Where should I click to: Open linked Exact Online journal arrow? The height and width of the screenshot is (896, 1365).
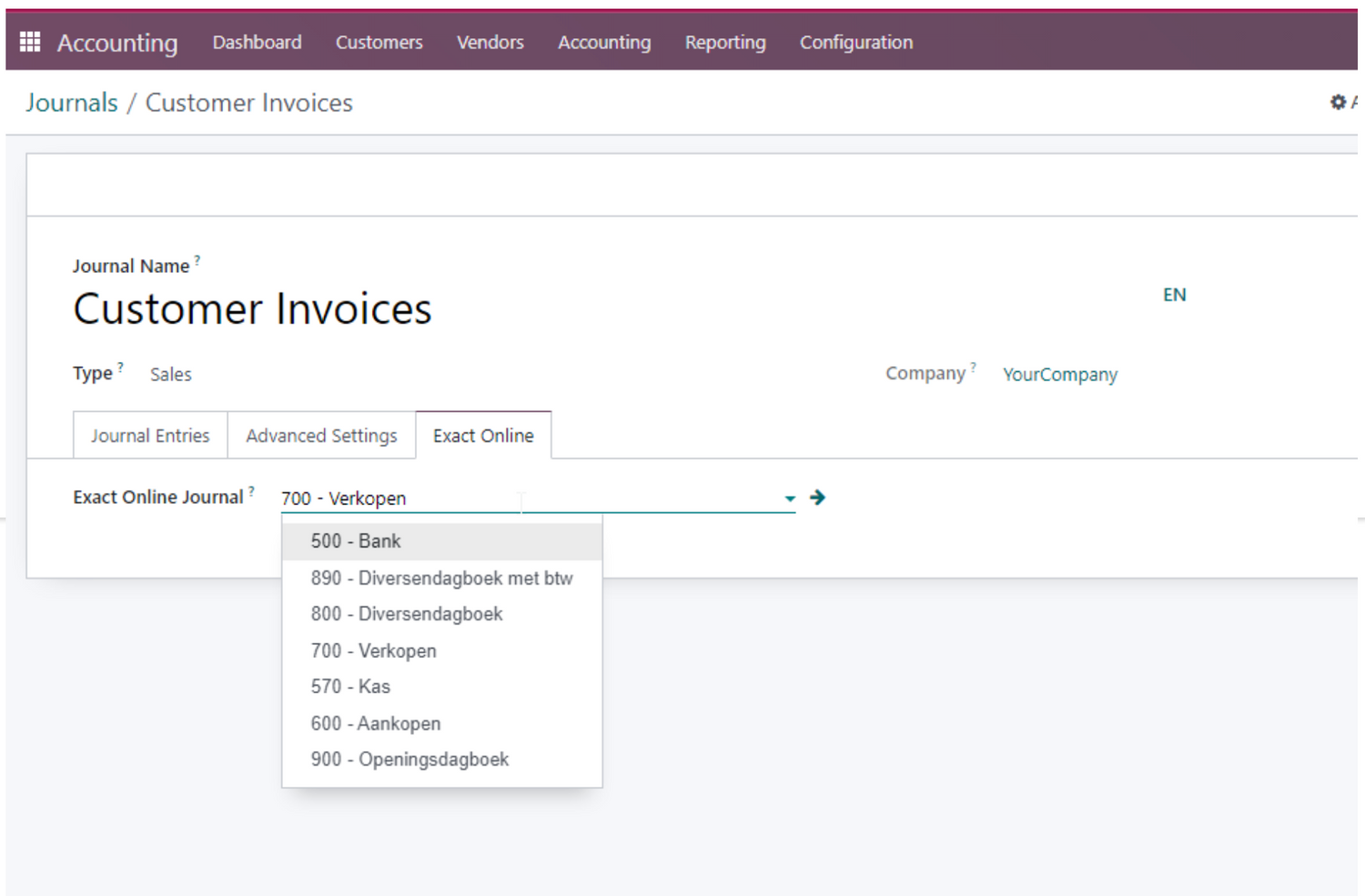pos(817,498)
